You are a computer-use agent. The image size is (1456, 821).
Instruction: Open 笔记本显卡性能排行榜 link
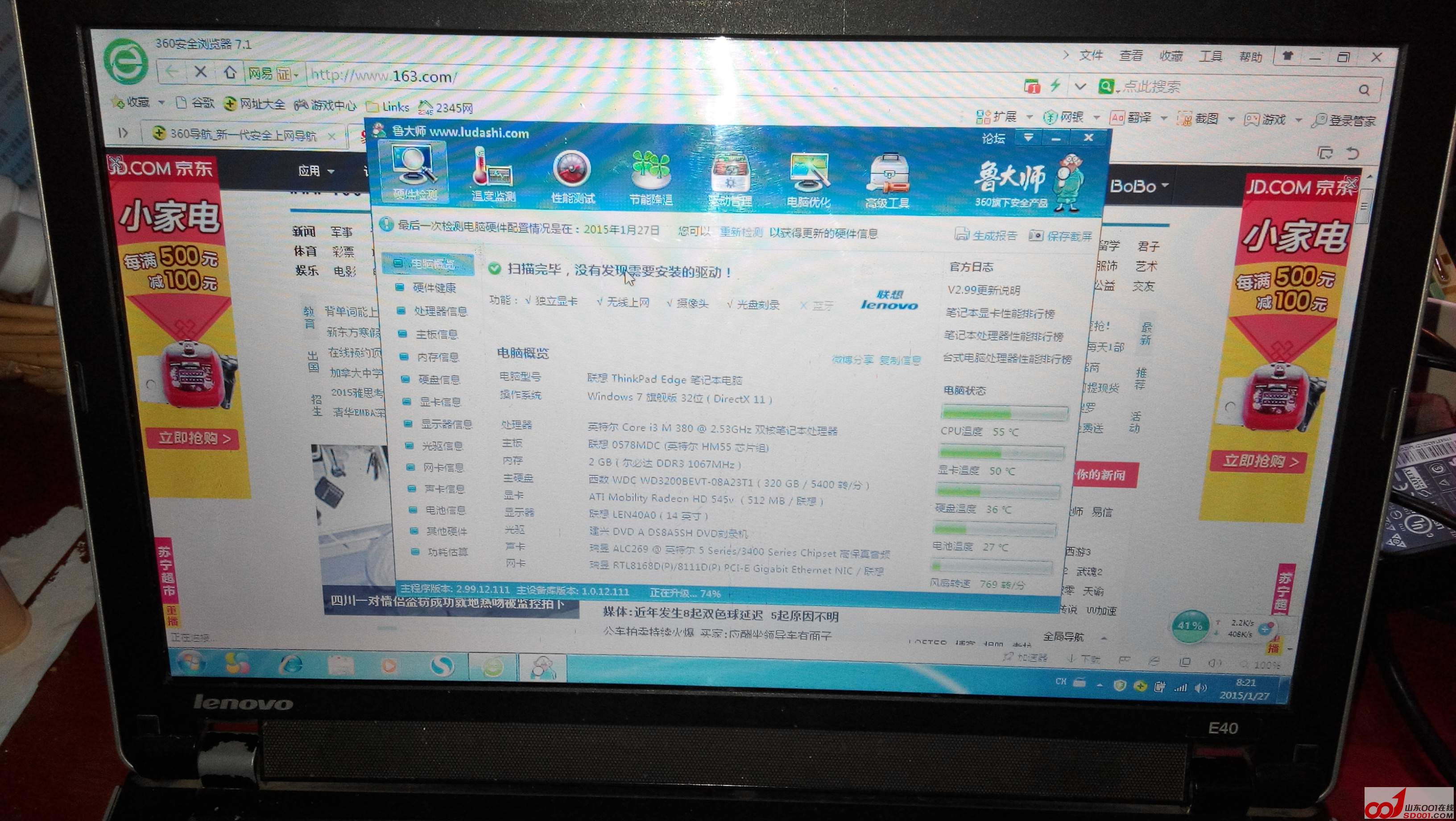tap(1000, 313)
